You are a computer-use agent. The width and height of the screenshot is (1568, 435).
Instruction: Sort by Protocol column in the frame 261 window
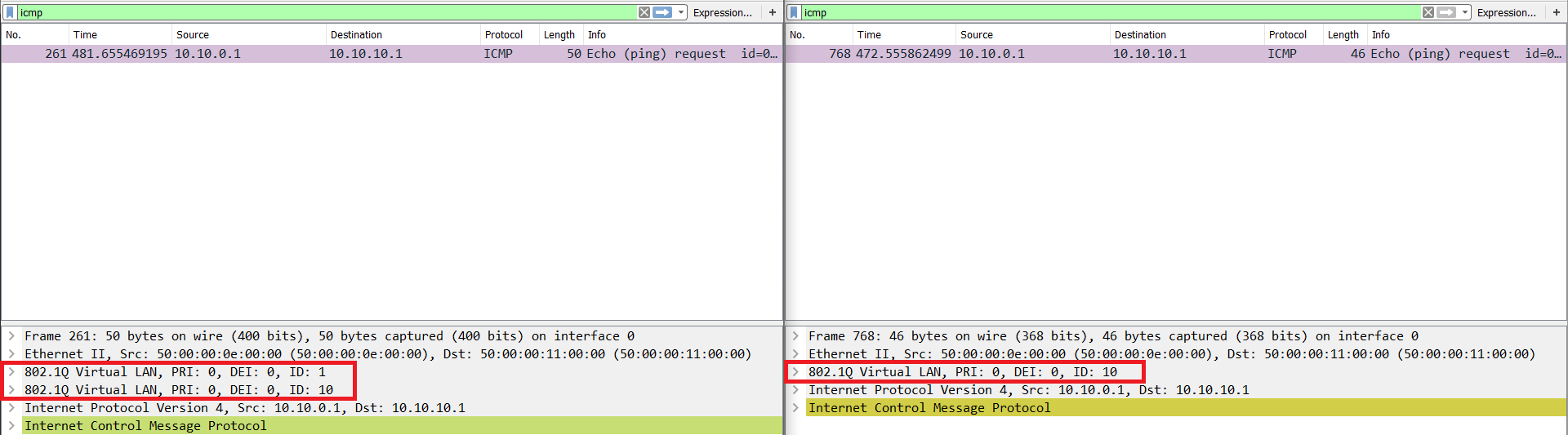coord(504,34)
